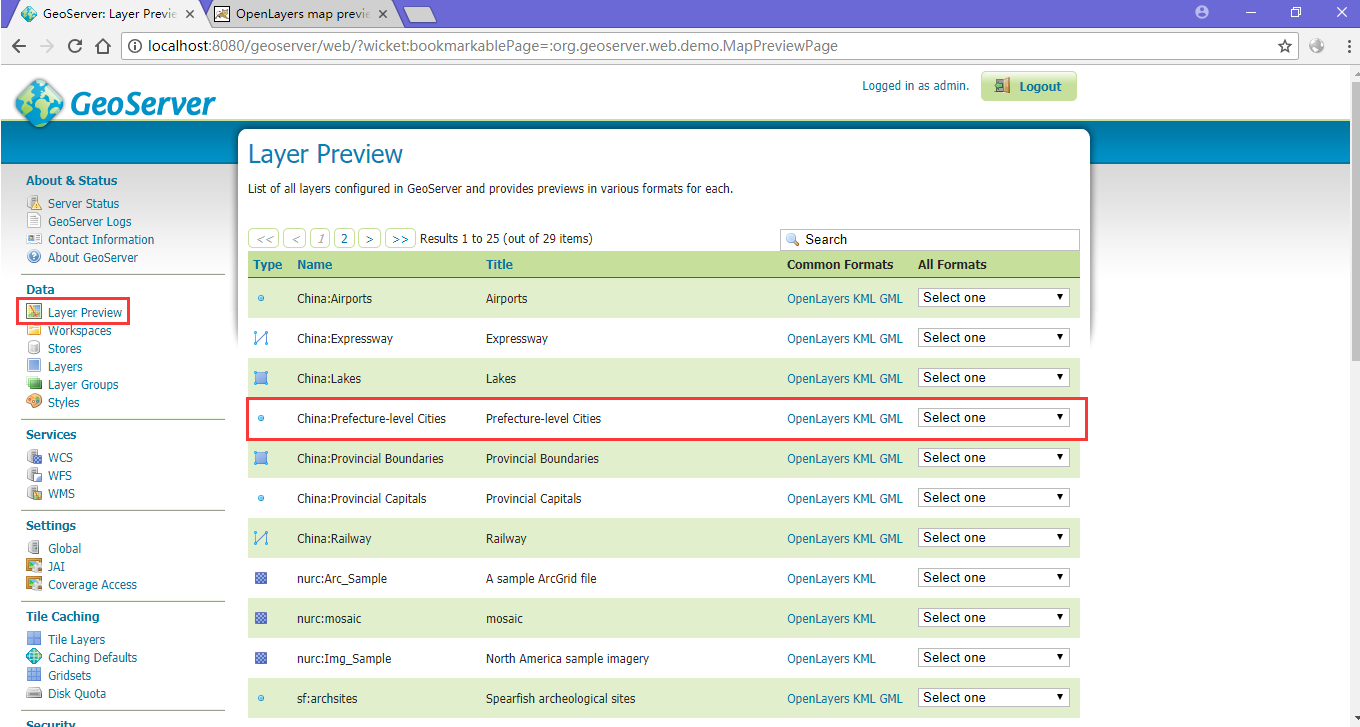Jump to the last results page
The width and height of the screenshot is (1360, 727).
pyautogui.click(x=400, y=238)
